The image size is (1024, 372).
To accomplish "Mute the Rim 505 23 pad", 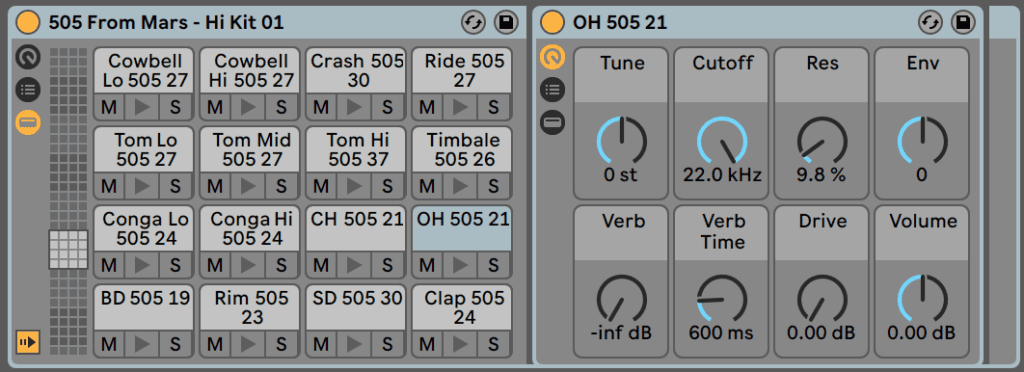I will pos(215,344).
